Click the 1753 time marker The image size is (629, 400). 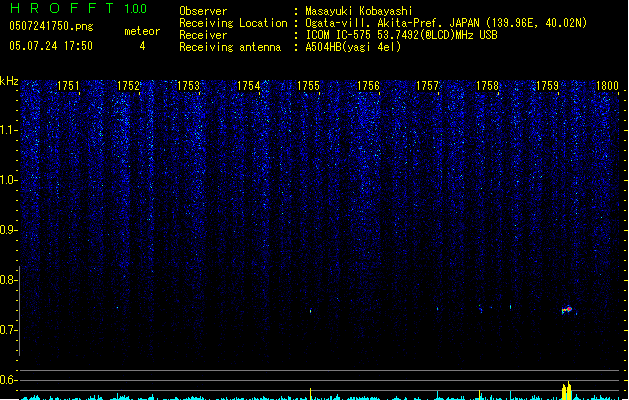pos(188,86)
